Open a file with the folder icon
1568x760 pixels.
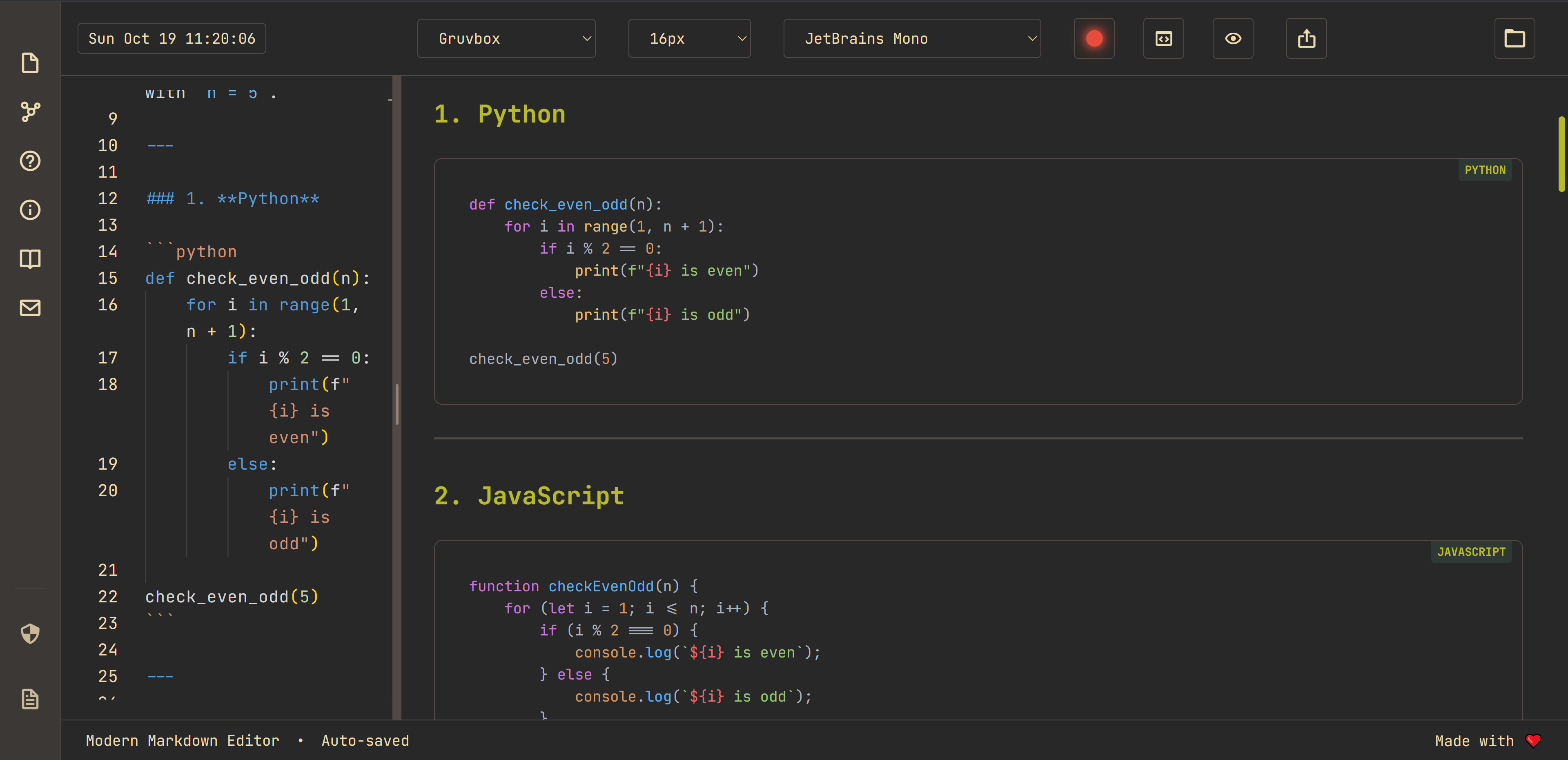click(1515, 38)
